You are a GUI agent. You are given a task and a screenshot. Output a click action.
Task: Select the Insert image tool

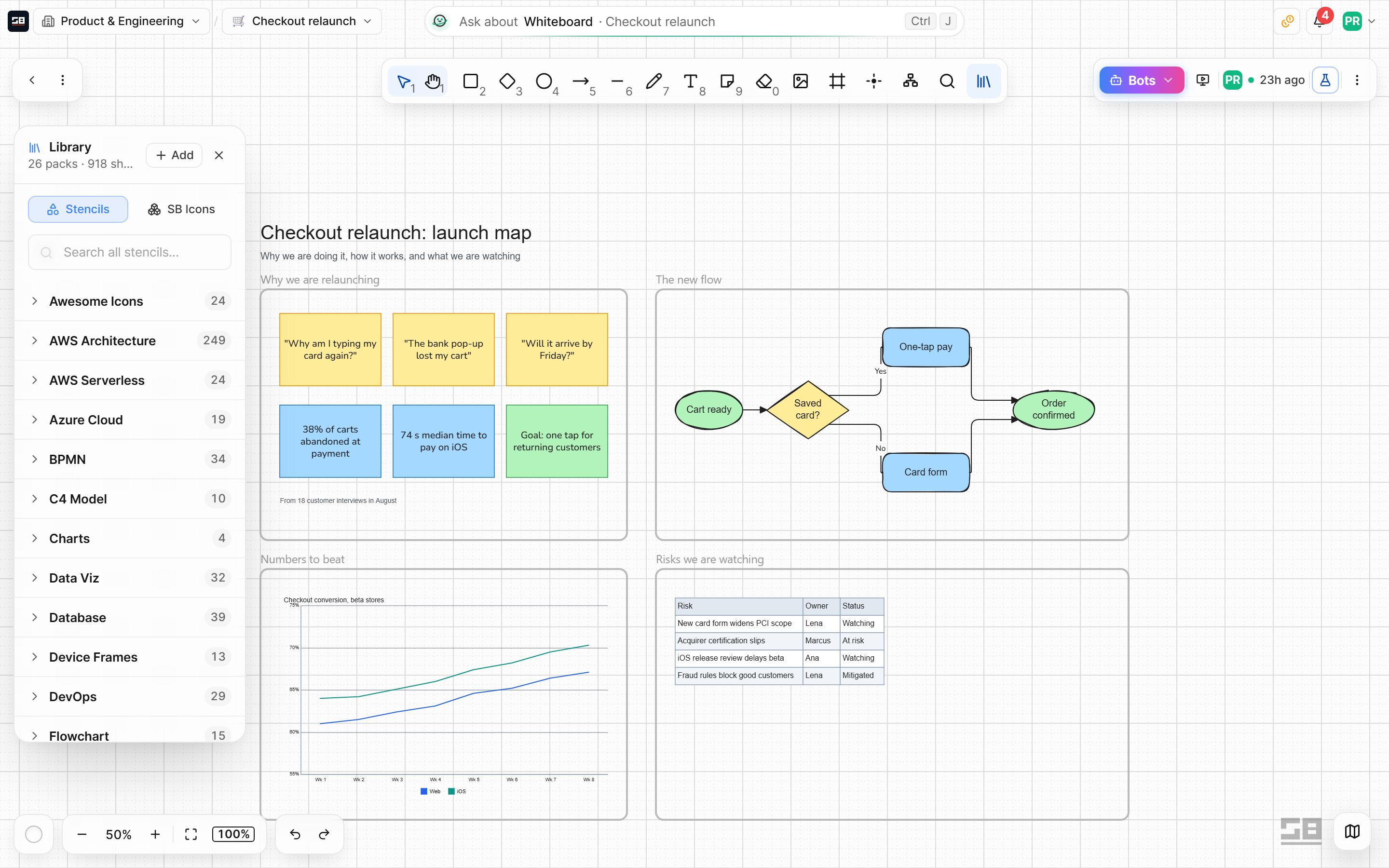click(801, 81)
